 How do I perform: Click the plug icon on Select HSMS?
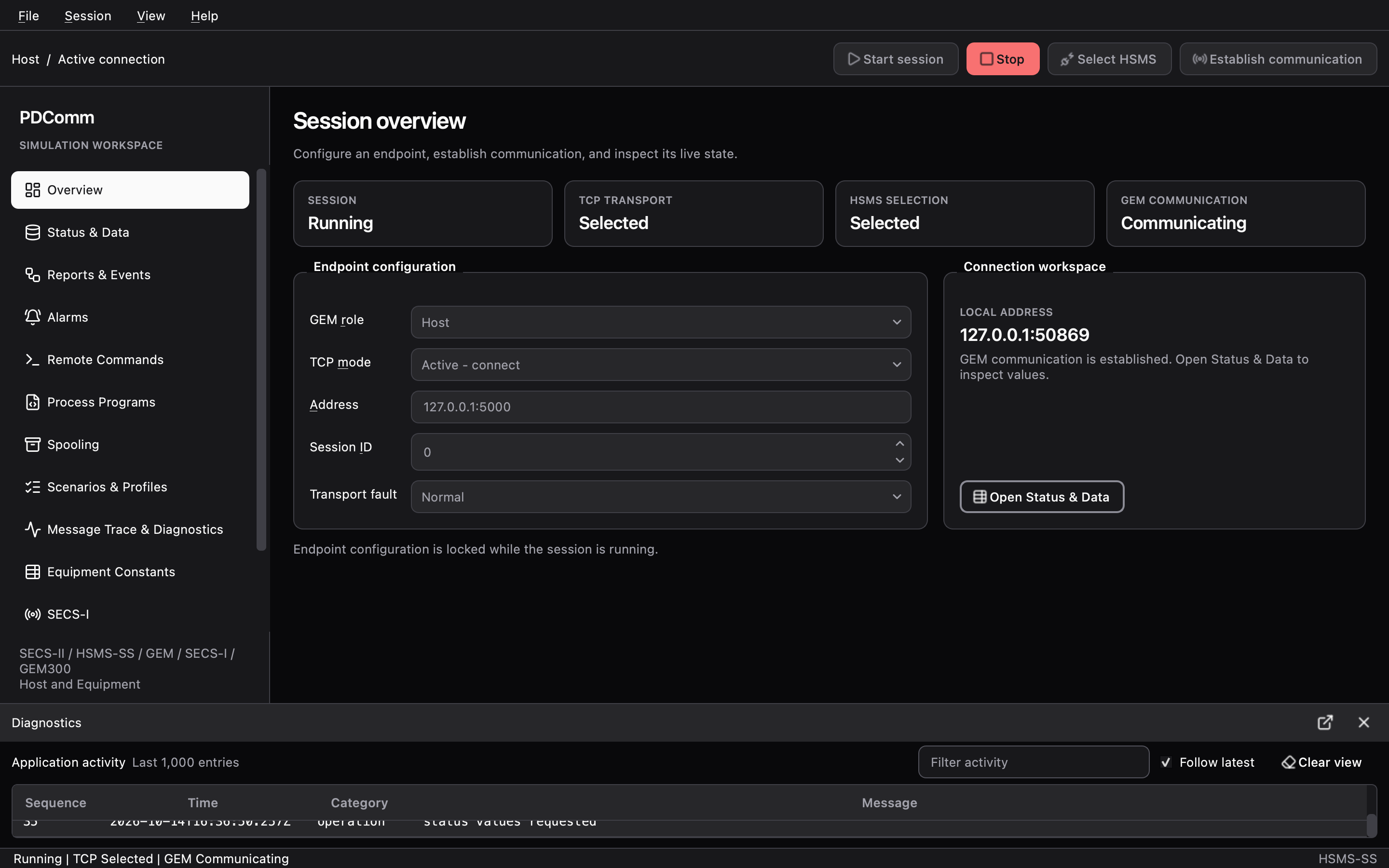pos(1067,59)
